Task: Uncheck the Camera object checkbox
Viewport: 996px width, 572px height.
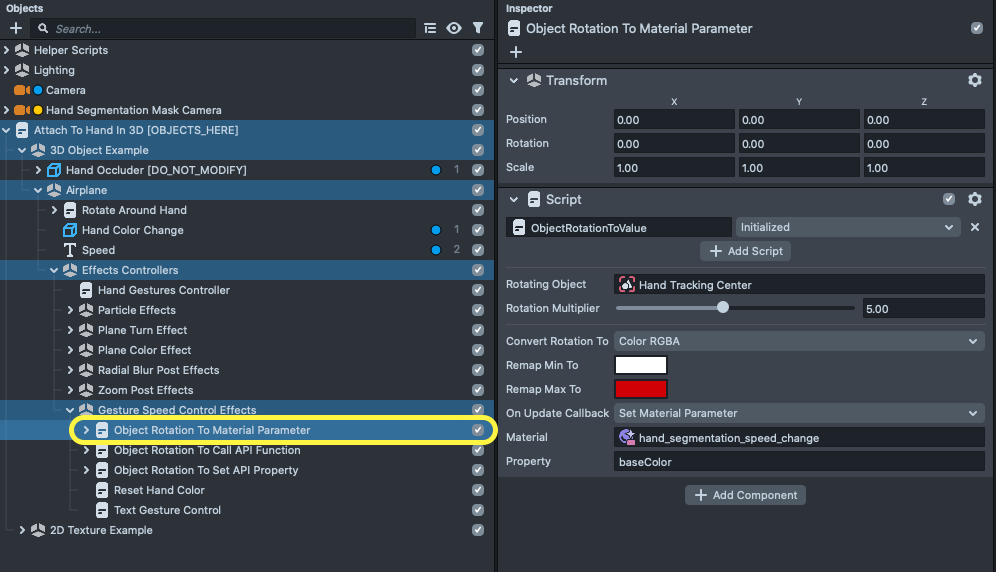Action: pos(478,90)
